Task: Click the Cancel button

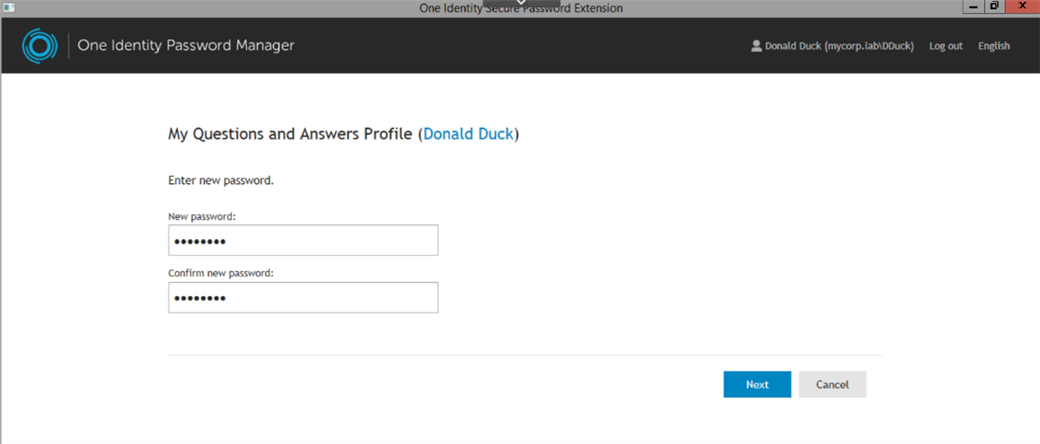Action: (832, 384)
